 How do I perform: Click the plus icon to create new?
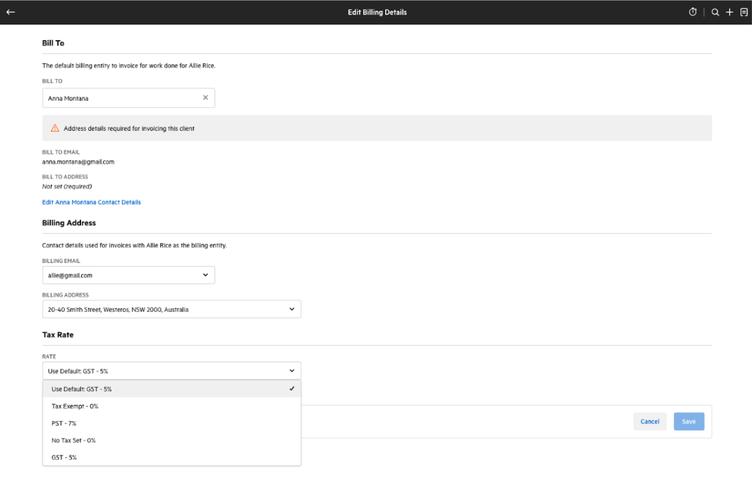[729, 12]
